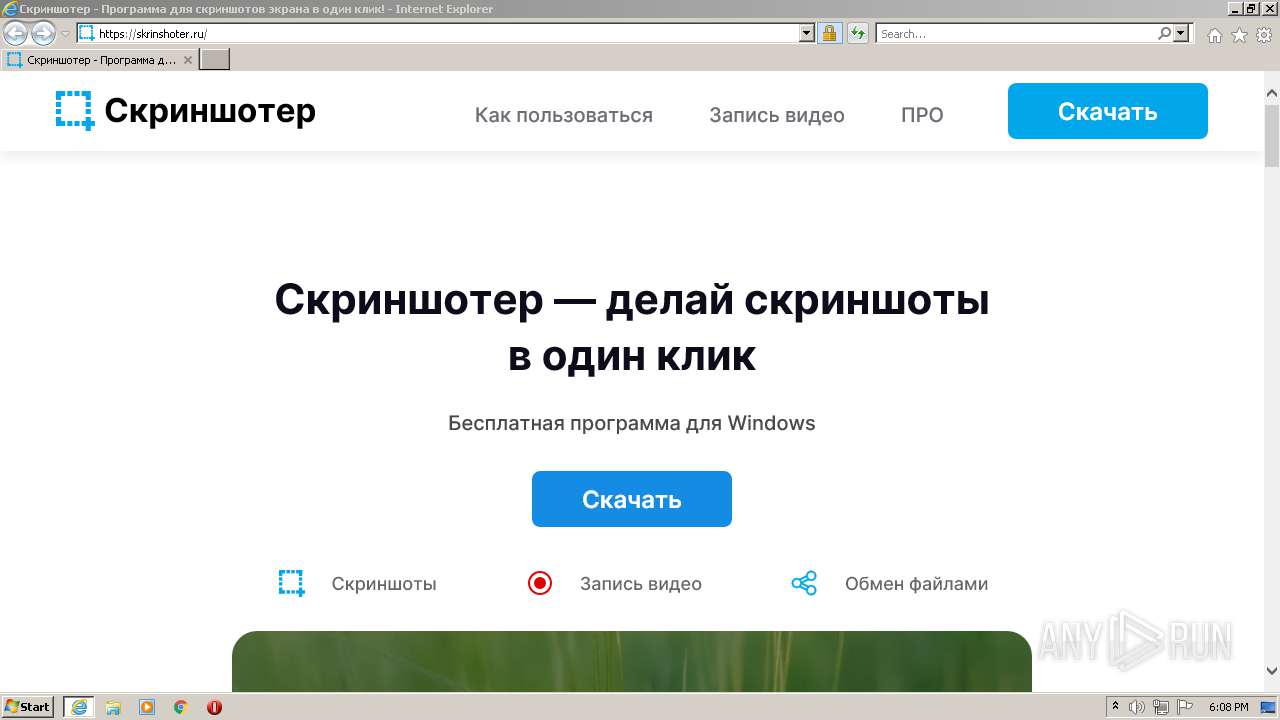Click the Скриншотер site name text

[210, 111]
